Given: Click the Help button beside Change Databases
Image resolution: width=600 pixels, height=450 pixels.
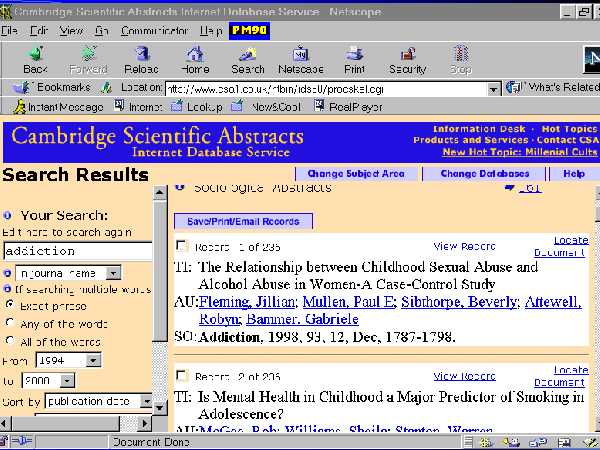Looking at the screenshot, I should coord(574,174).
